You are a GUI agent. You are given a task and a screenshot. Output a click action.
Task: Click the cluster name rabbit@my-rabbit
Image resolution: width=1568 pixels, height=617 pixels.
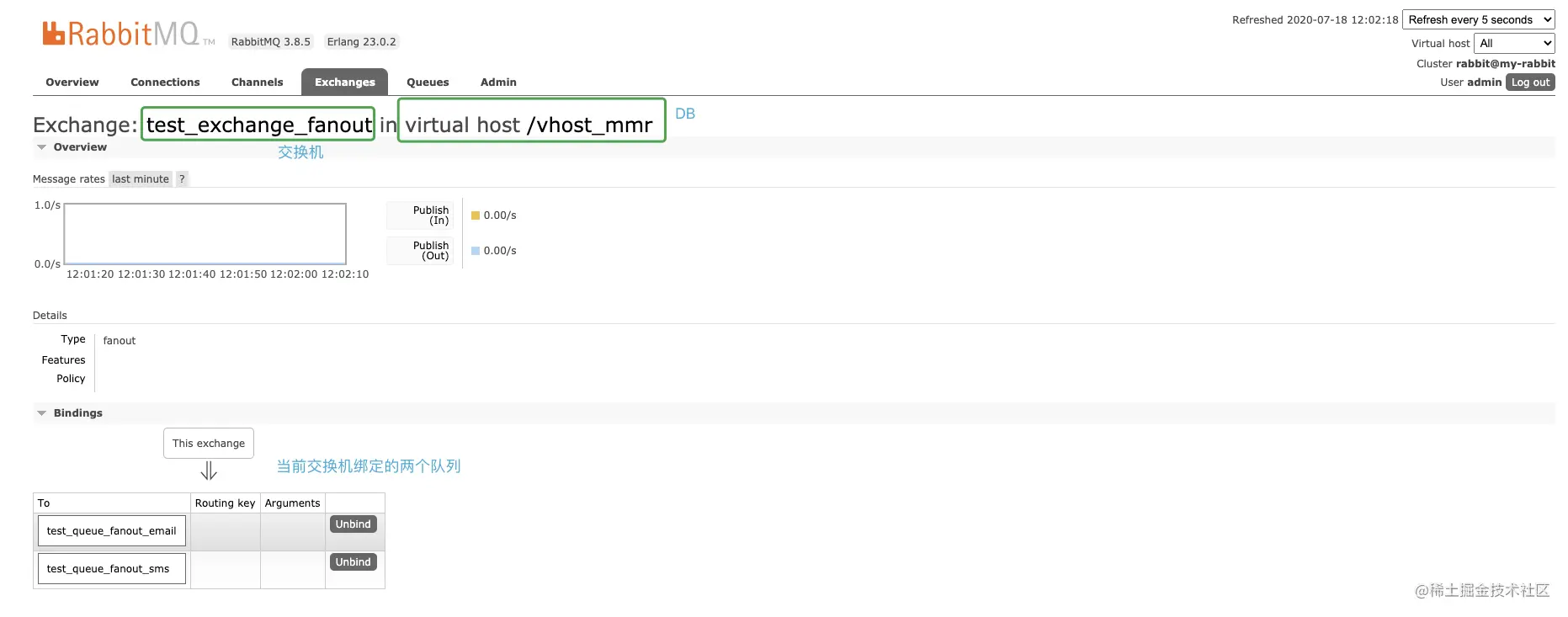(1506, 64)
